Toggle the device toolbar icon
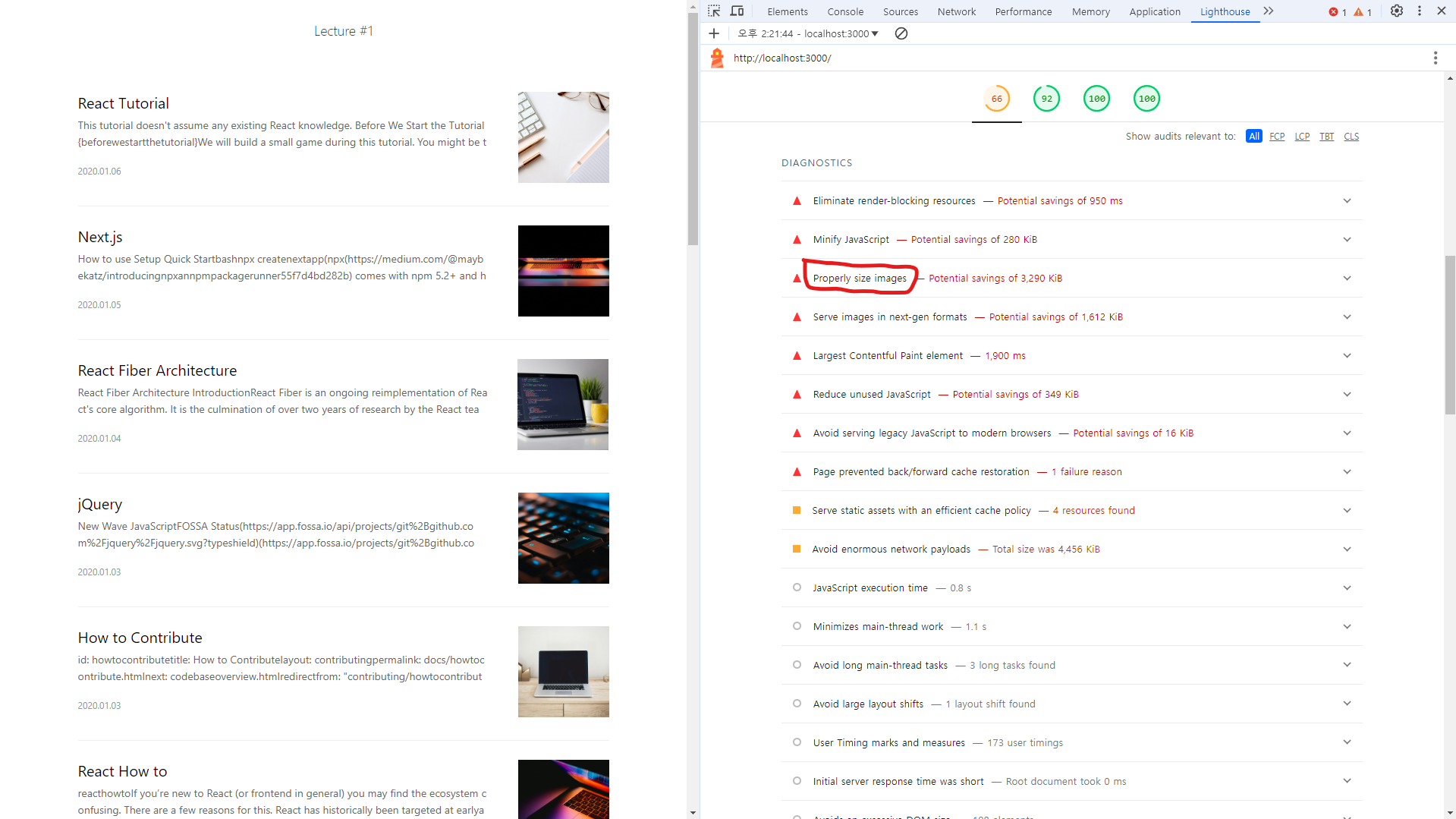Image resolution: width=1456 pixels, height=819 pixels. (x=737, y=11)
